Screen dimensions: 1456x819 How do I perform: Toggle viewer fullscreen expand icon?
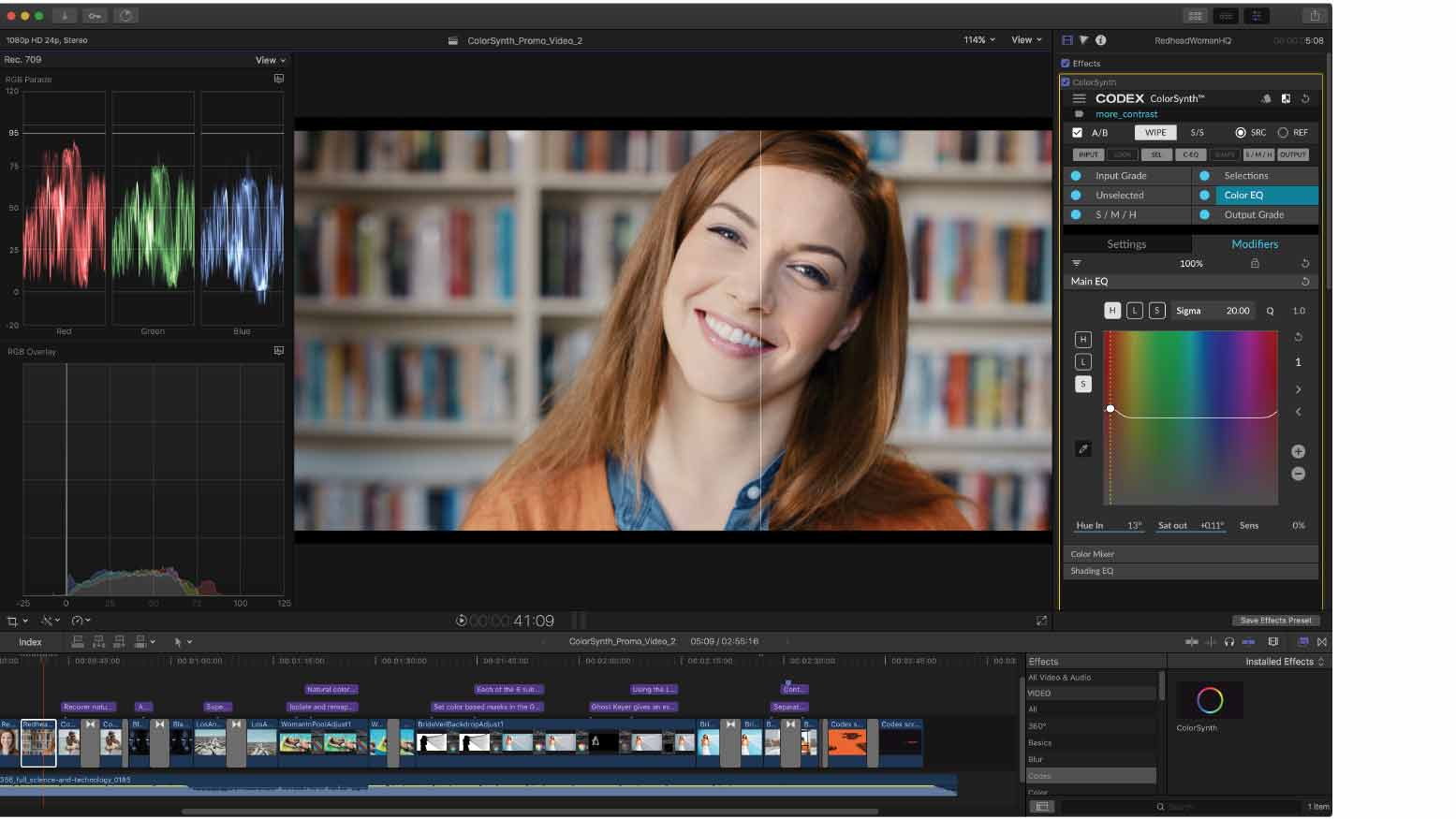tap(1041, 621)
